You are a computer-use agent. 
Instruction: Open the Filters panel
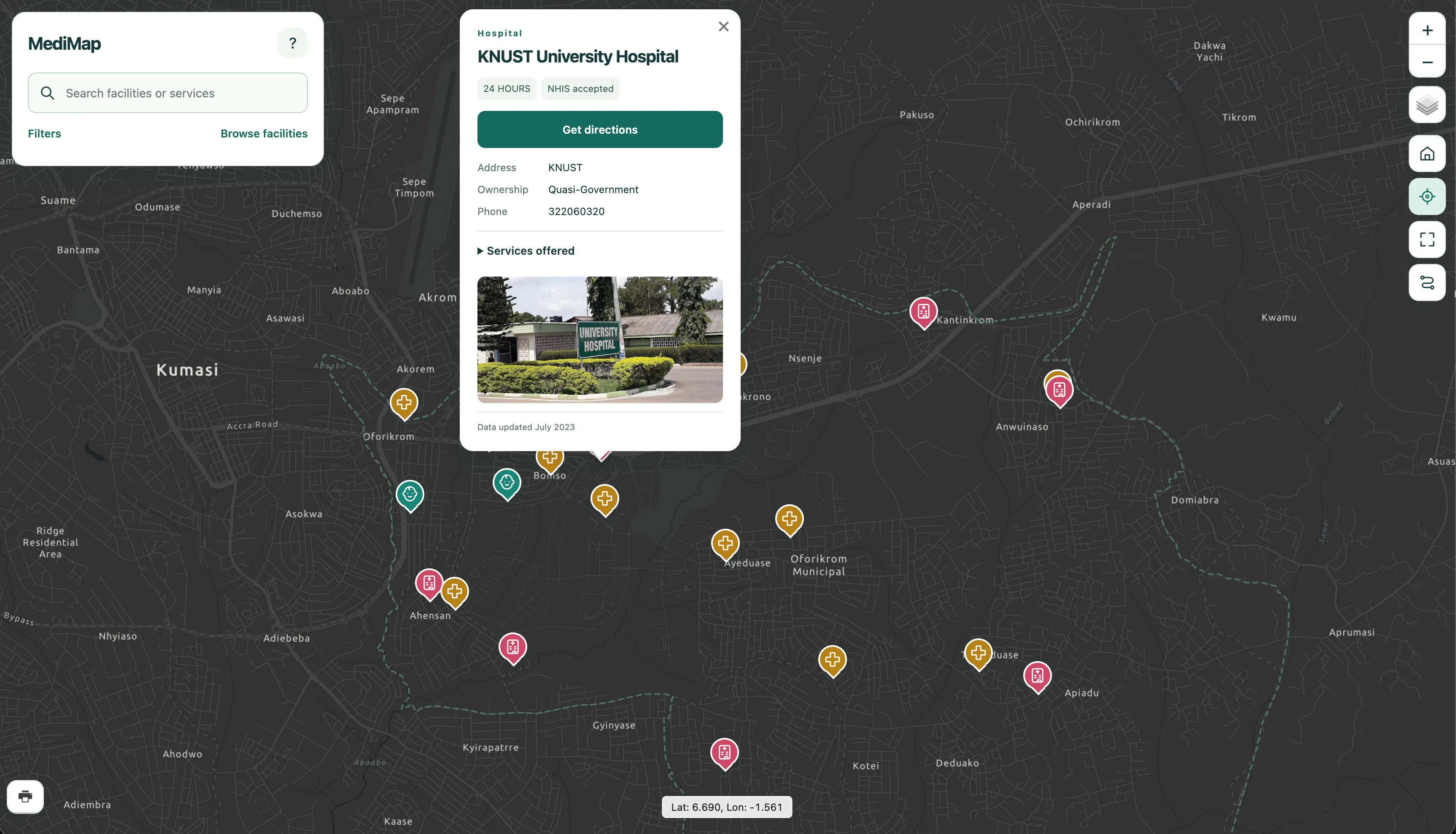coord(44,134)
